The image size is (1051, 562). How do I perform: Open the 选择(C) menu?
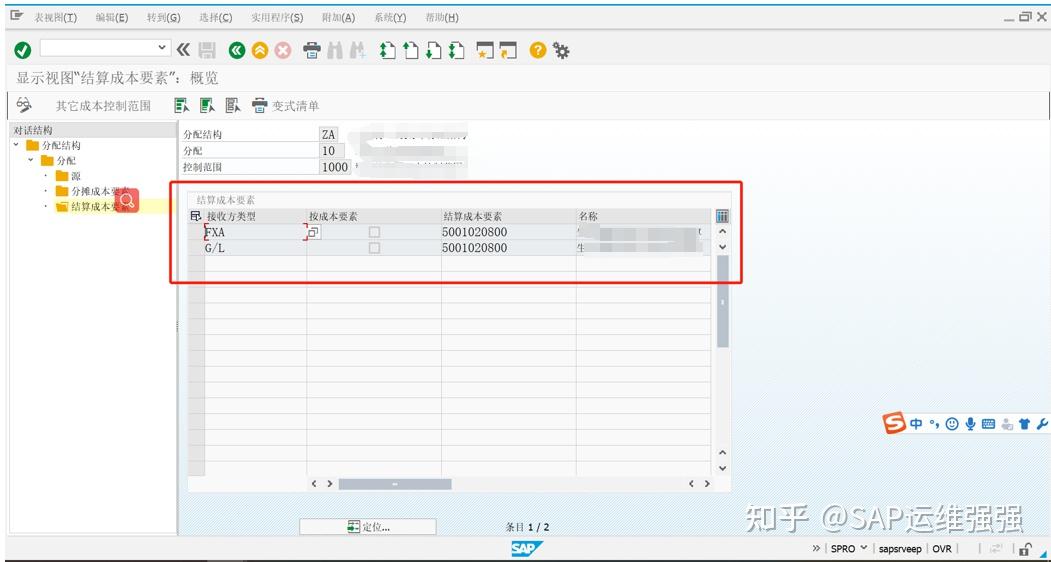pos(216,17)
